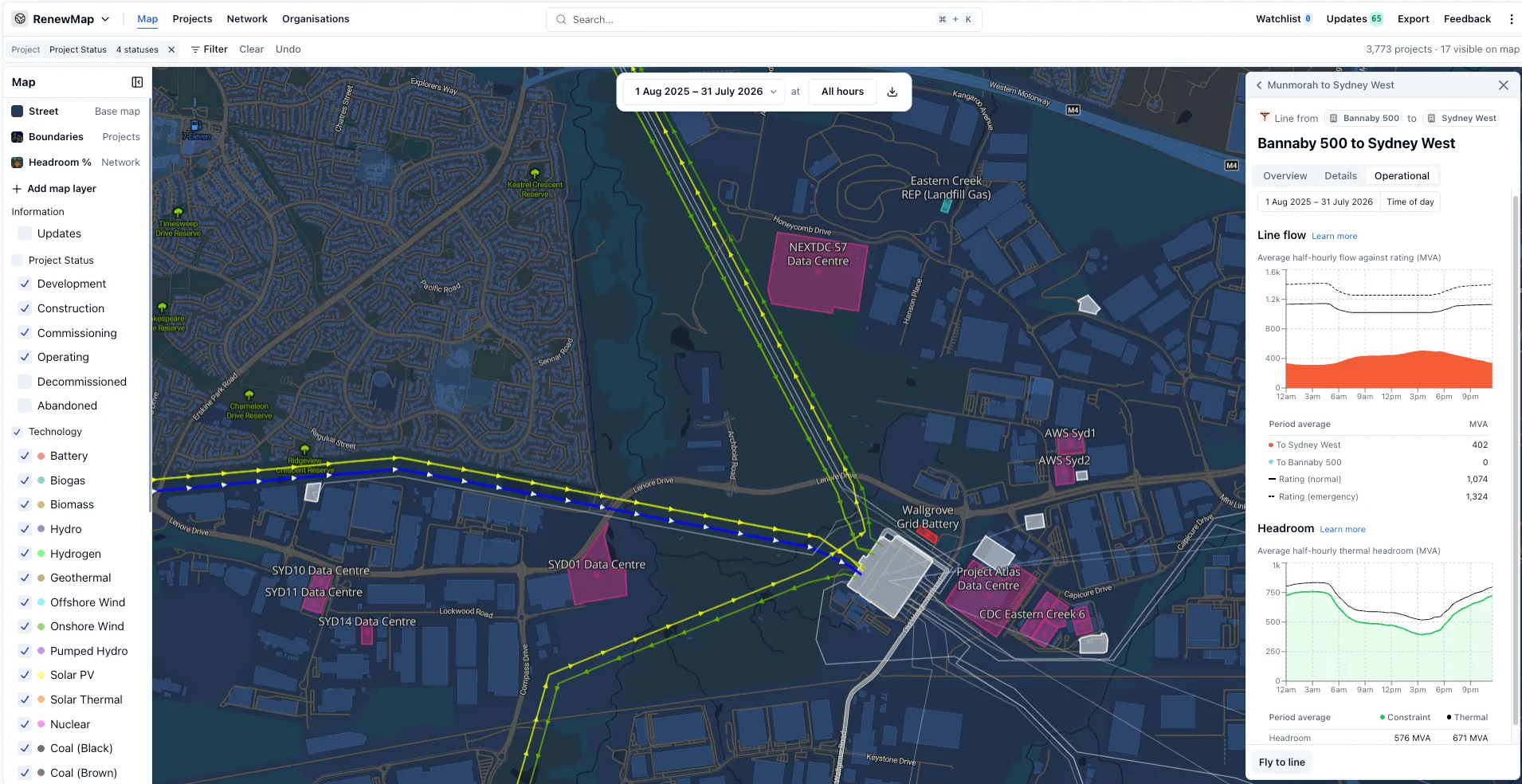
Task: Remove the Project Status filter chip
Action: point(171,49)
